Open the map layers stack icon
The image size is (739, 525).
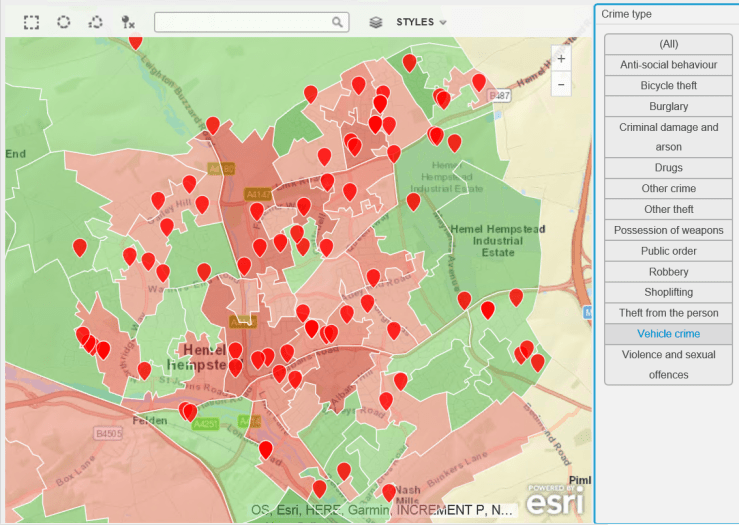click(376, 22)
